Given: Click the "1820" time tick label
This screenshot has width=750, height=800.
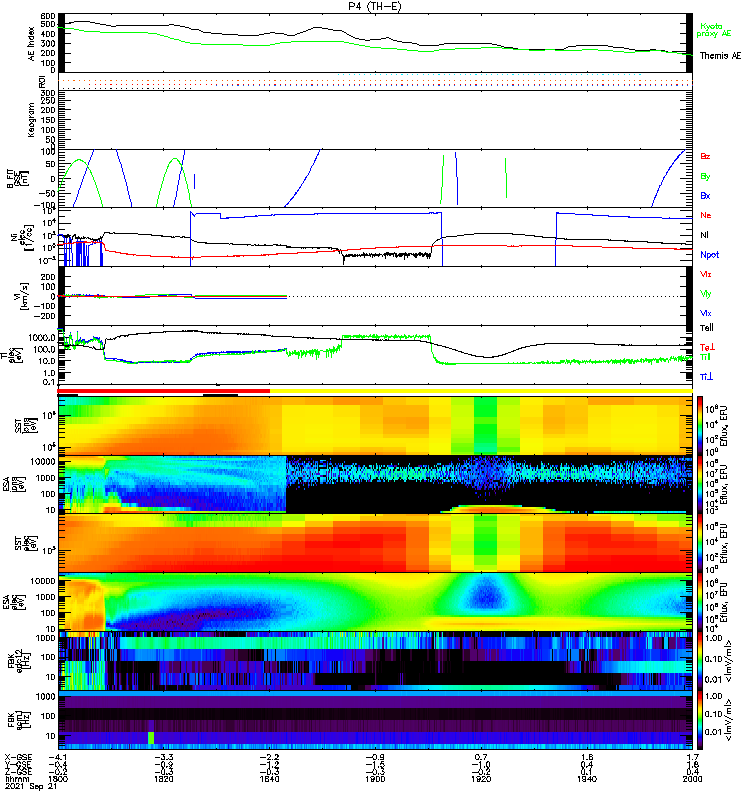Looking at the screenshot, I should [x=164, y=779].
